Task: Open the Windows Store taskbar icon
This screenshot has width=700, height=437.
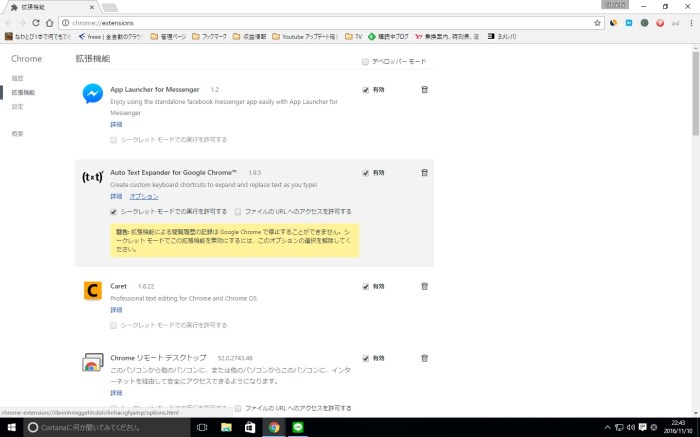Action: click(250, 428)
